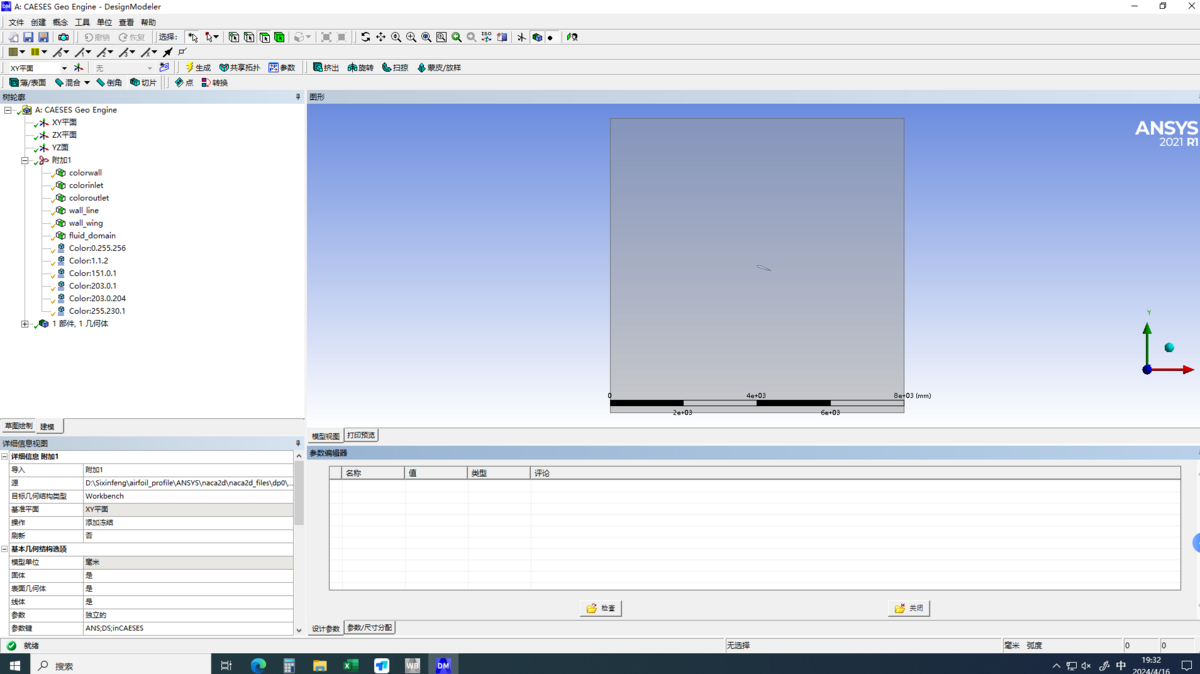Open the 帮助 menu
1200x674 pixels.
tap(148, 22)
